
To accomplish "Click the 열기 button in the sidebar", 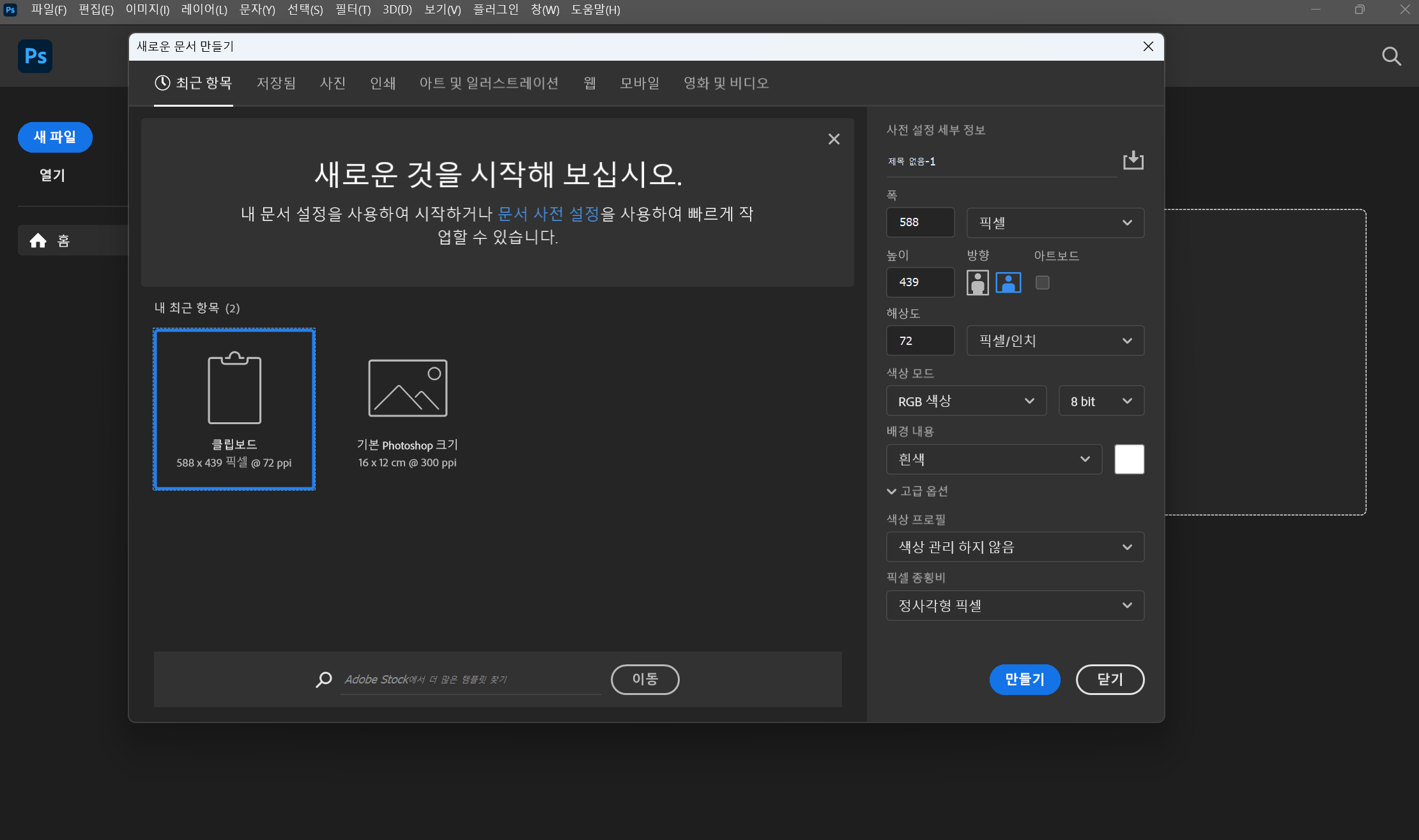I will (x=52, y=175).
